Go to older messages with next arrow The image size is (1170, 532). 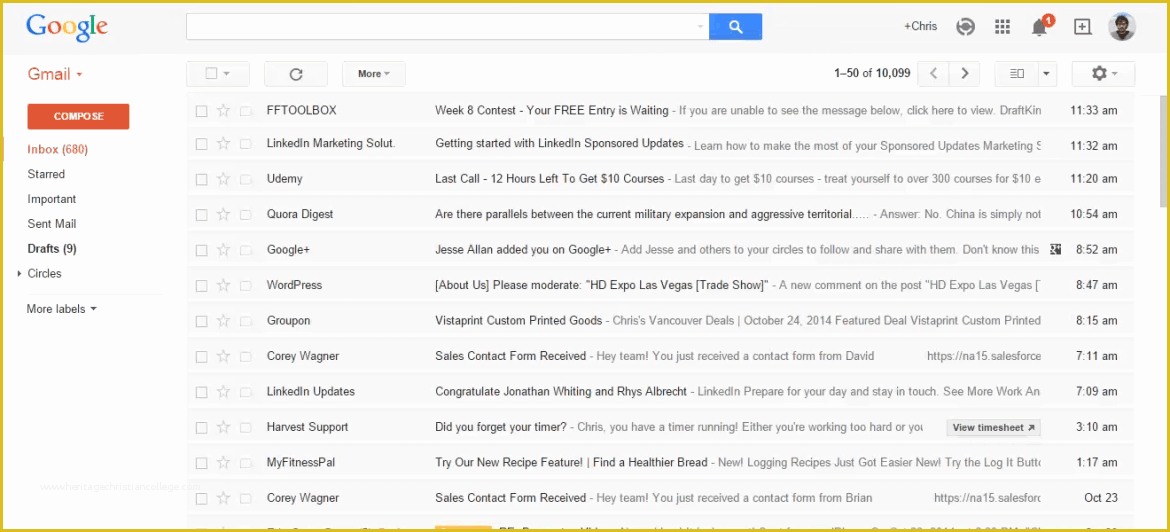tap(965, 73)
